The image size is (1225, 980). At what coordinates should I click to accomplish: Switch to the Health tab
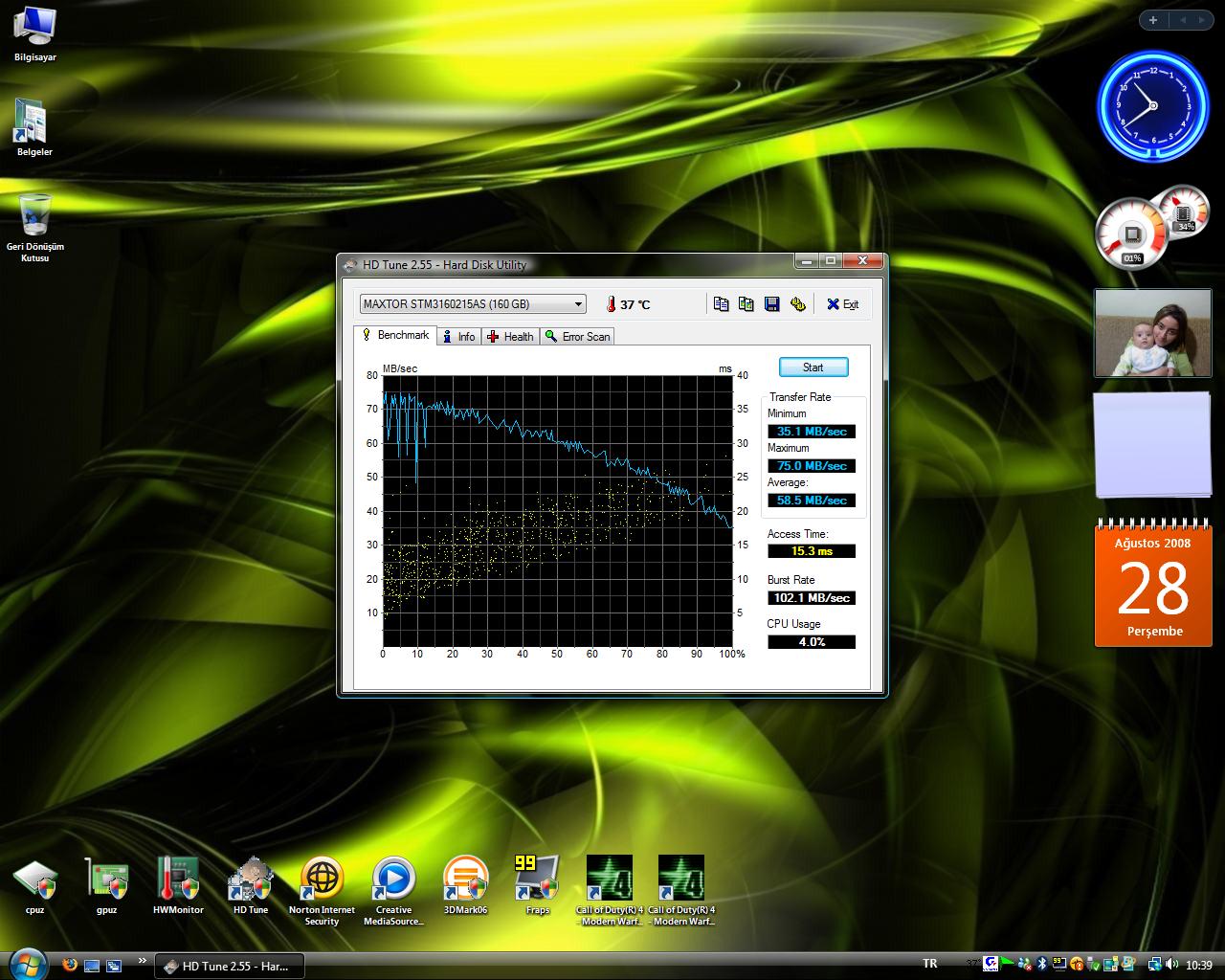pyautogui.click(x=510, y=337)
